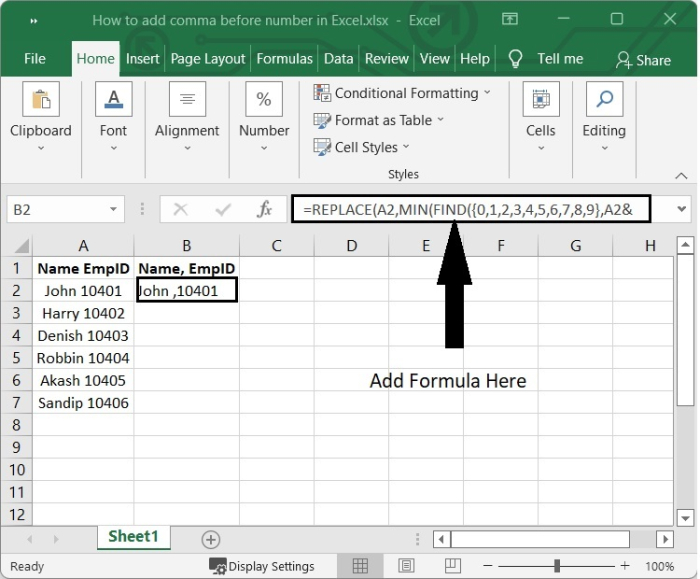Viewport: 700px width, 579px height.
Task: Click the Insert Function fx icon
Action: pyautogui.click(x=265, y=210)
